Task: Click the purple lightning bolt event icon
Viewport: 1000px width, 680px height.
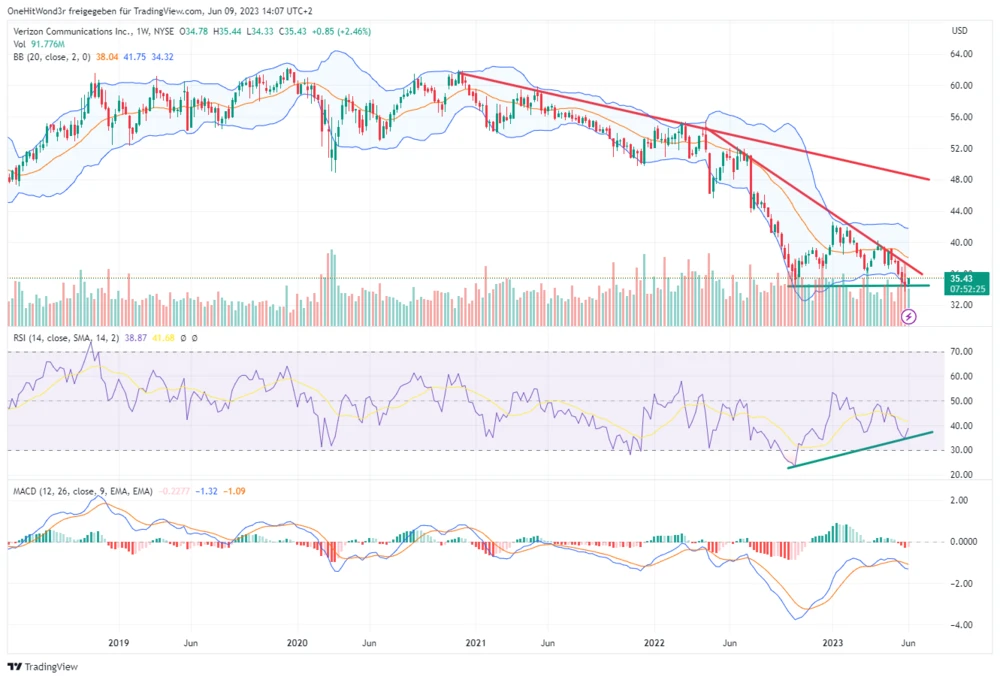Action: (908, 316)
